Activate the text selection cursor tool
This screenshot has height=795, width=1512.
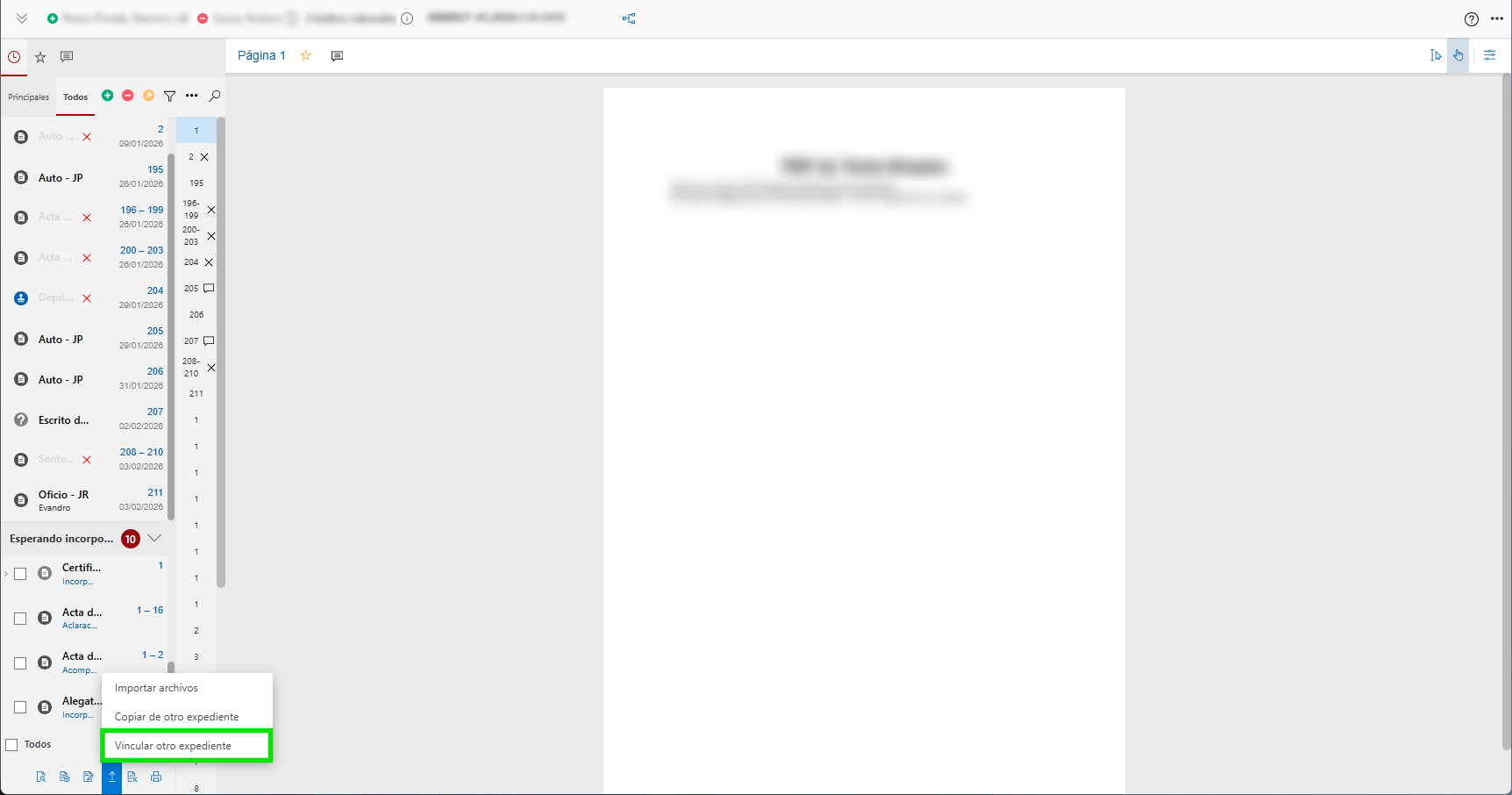pyautogui.click(x=1435, y=55)
